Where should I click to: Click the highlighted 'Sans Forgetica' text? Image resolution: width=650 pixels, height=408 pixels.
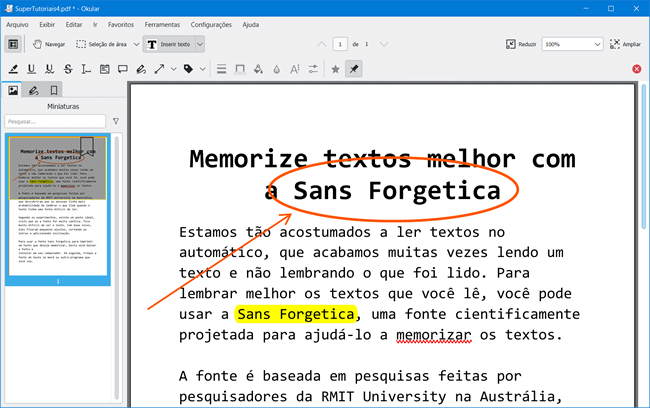point(296,314)
